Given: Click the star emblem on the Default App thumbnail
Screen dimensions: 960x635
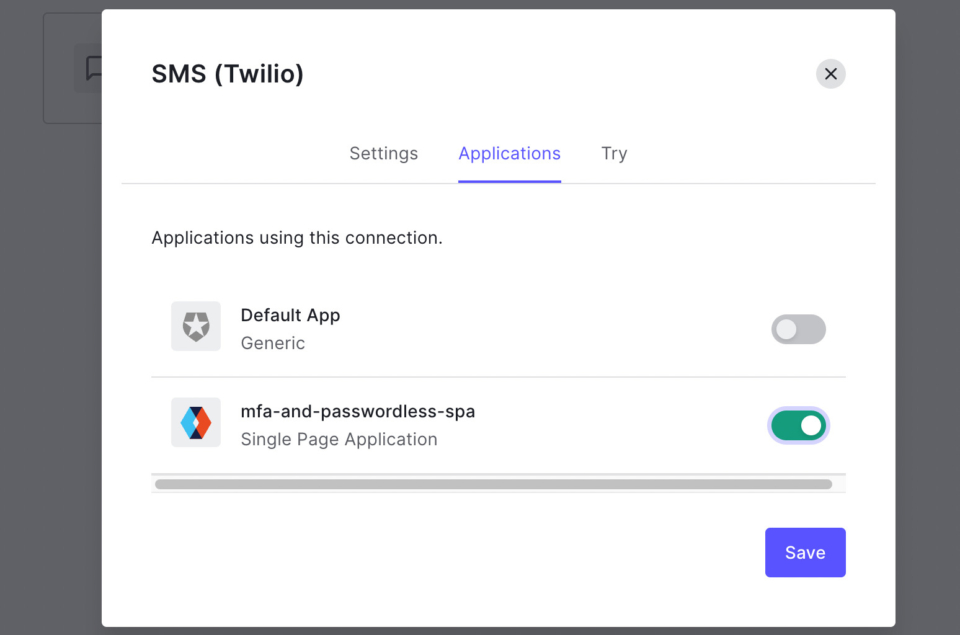Looking at the screenshot, I should [x=196, y=326].
